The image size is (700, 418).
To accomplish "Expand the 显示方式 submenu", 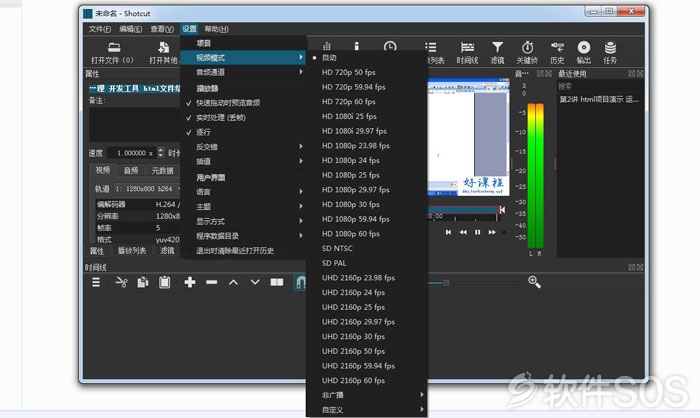I will click(243, 221).
